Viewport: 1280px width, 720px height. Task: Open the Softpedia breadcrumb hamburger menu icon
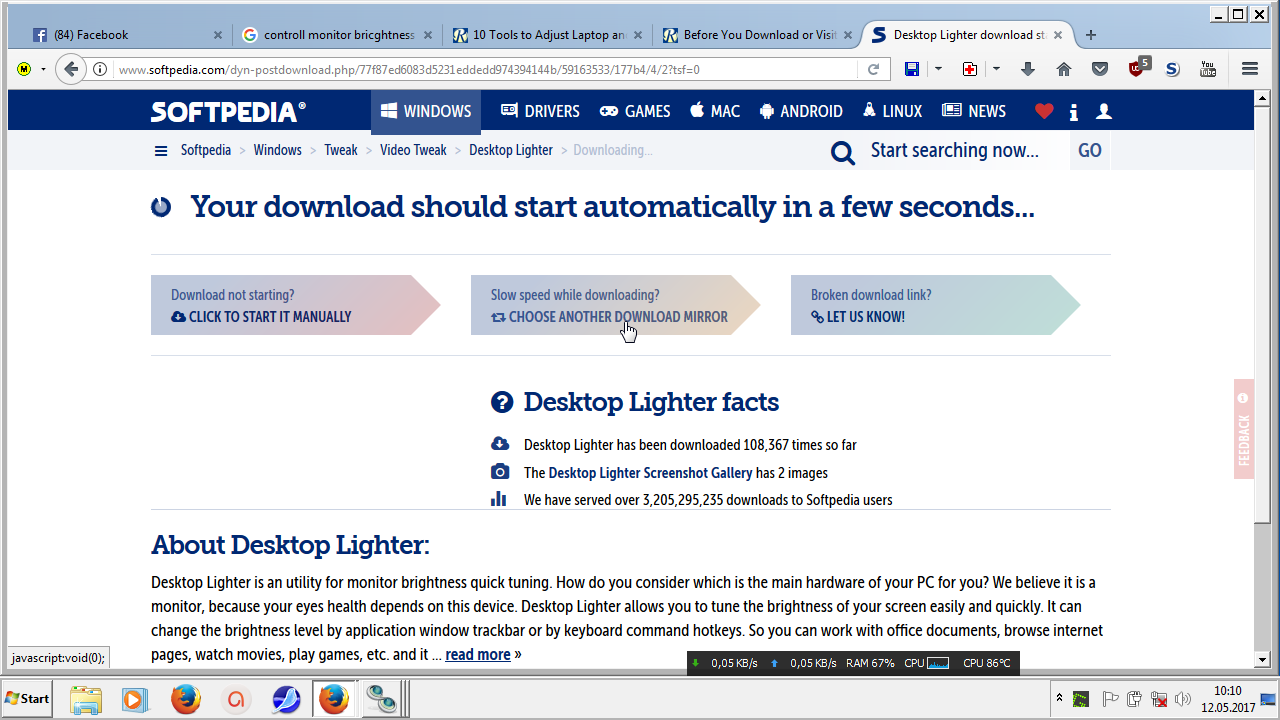pos(161,151)
